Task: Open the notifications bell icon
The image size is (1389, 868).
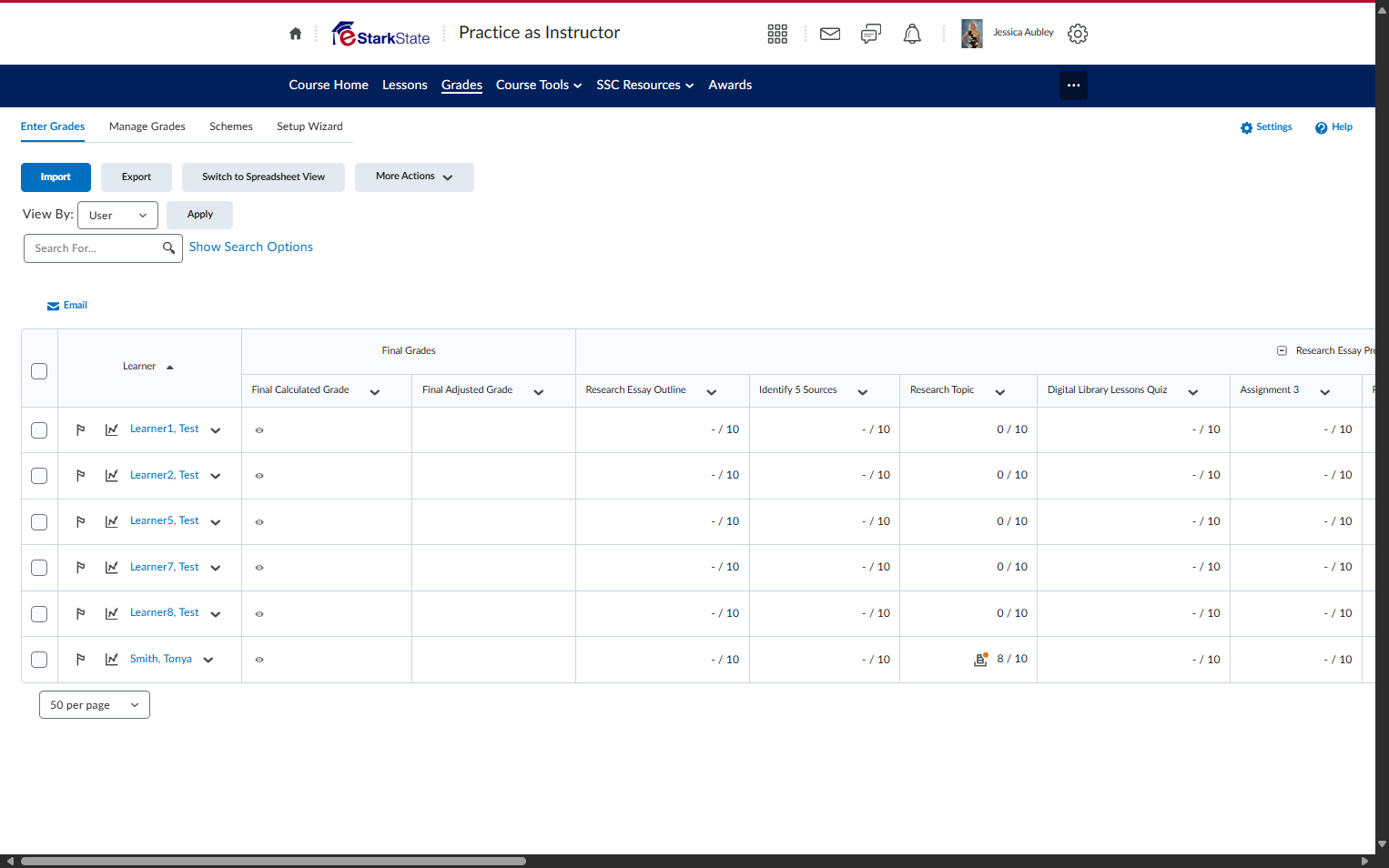Action: click(x=912, y=34)
